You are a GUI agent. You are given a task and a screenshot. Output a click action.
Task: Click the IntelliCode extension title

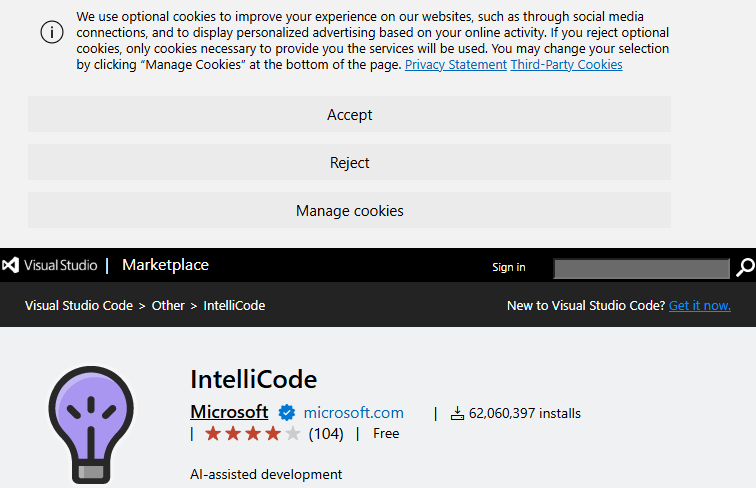254,380
